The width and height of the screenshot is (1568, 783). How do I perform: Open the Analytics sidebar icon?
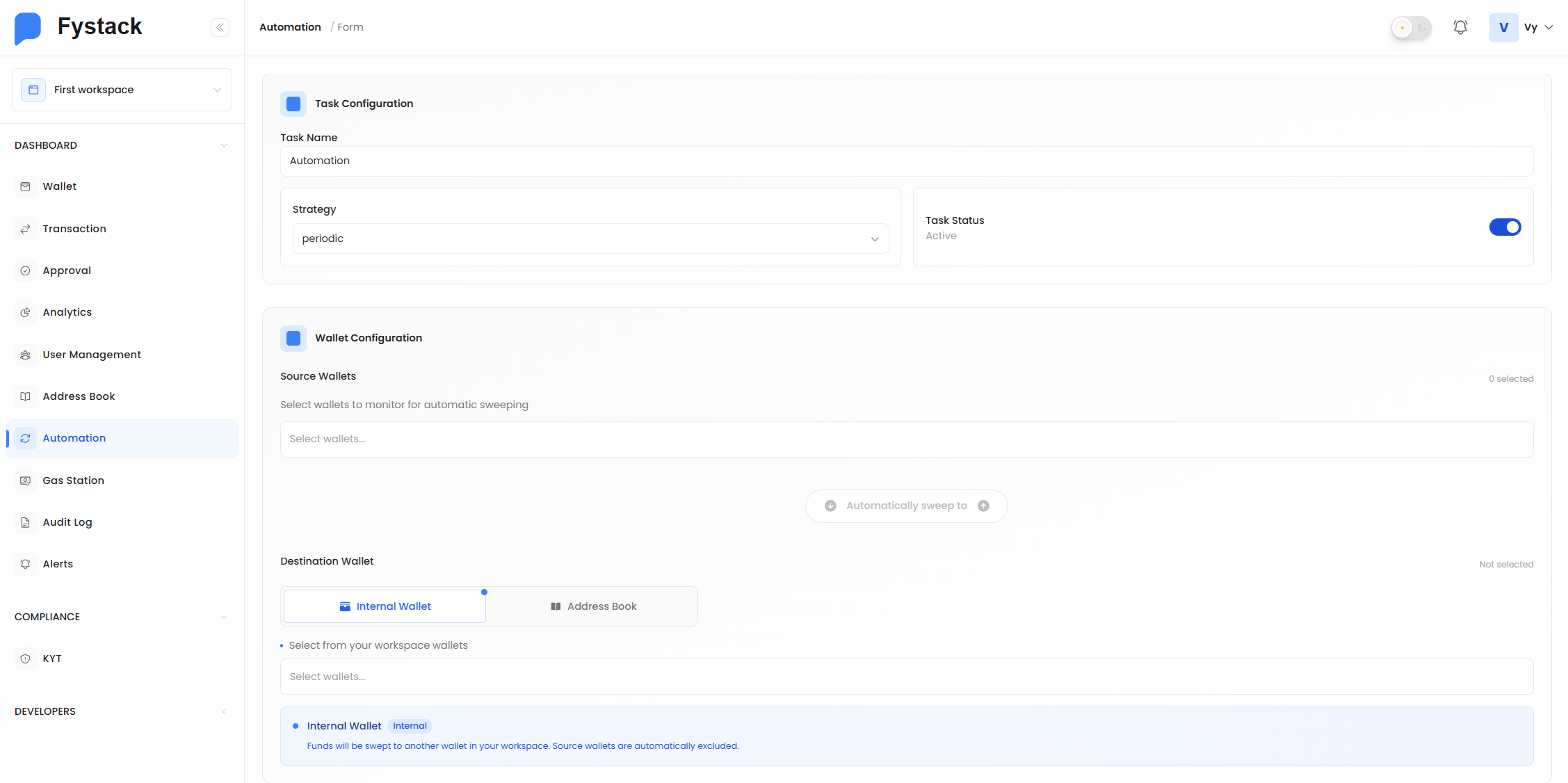pos(26,312)
